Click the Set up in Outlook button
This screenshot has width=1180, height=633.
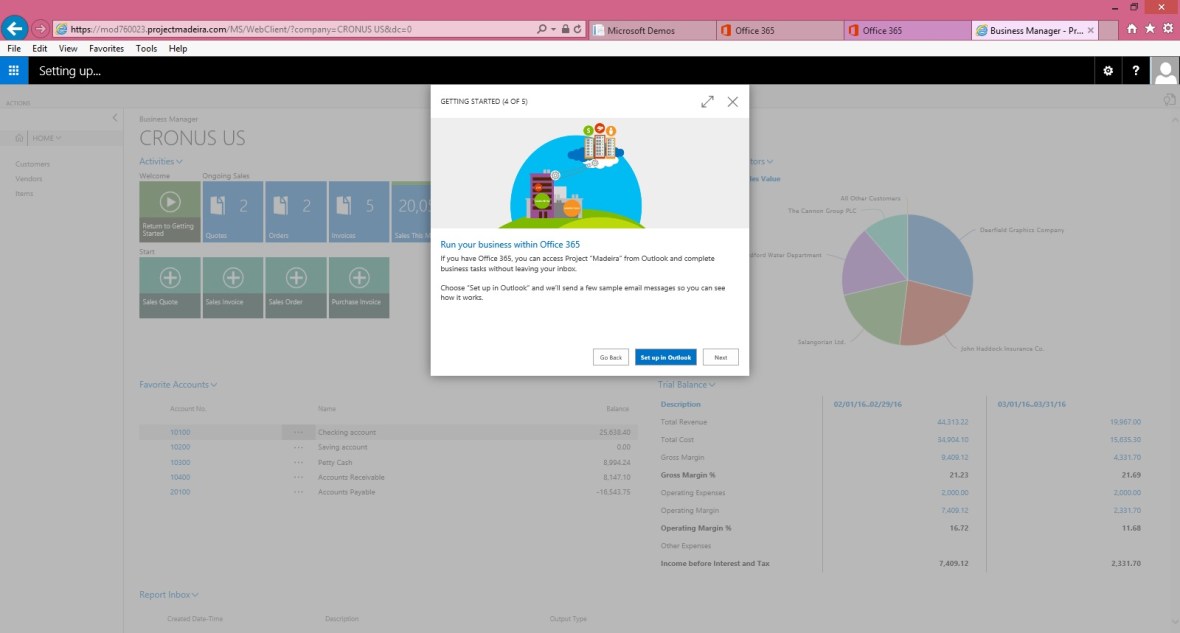(x=665, y=357)
